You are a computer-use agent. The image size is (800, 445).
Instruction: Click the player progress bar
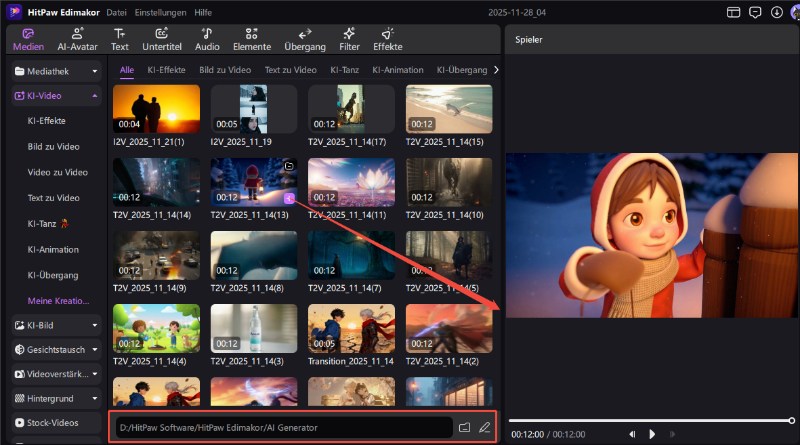coord(650,420)
